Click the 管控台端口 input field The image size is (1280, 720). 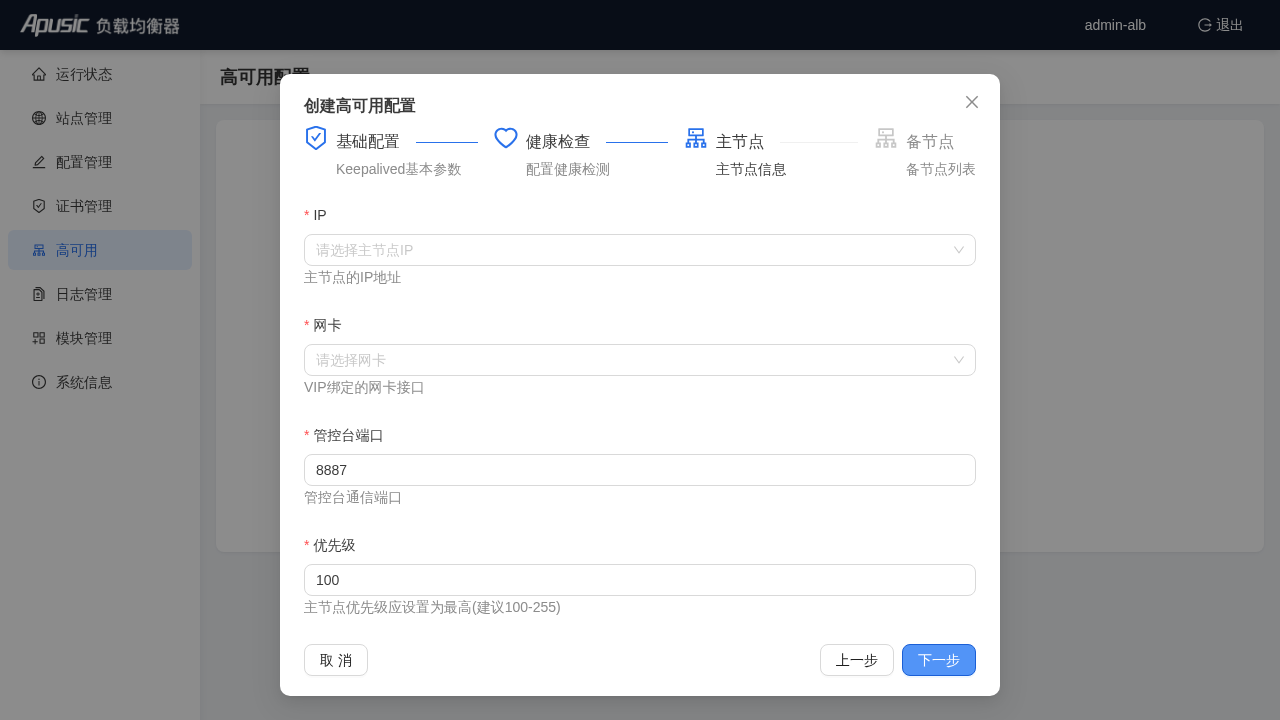point(640,470)
